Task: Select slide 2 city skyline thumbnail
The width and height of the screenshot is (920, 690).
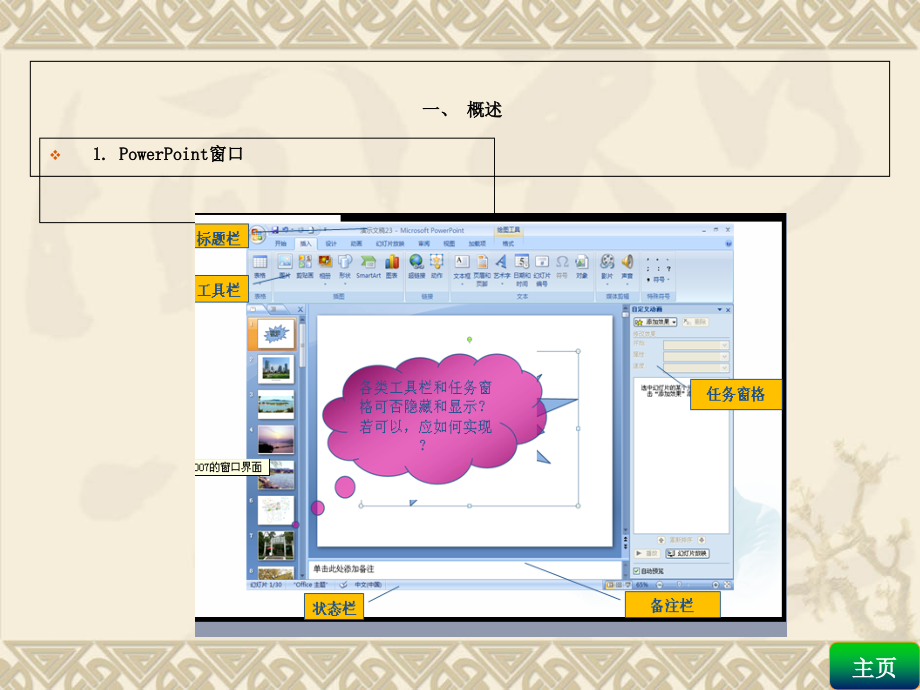Action: (x=276, y=368)
